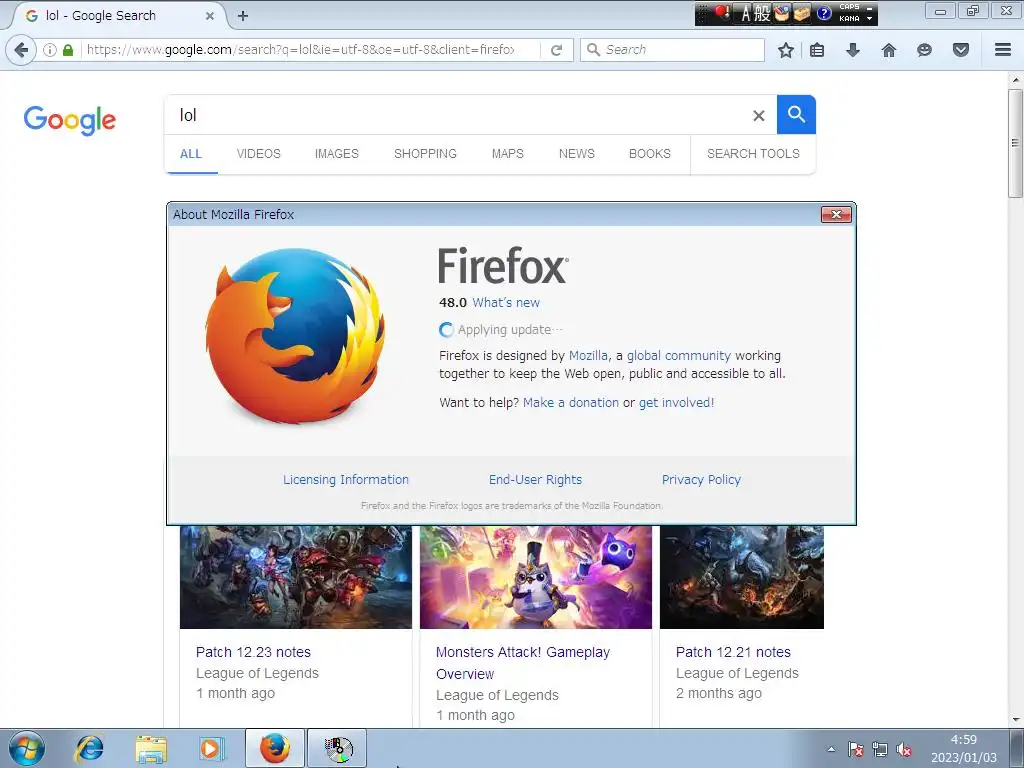The image size is (1024, 768).
Task: Open the Firefox hamburger menu
Action: click(1003, 50)
